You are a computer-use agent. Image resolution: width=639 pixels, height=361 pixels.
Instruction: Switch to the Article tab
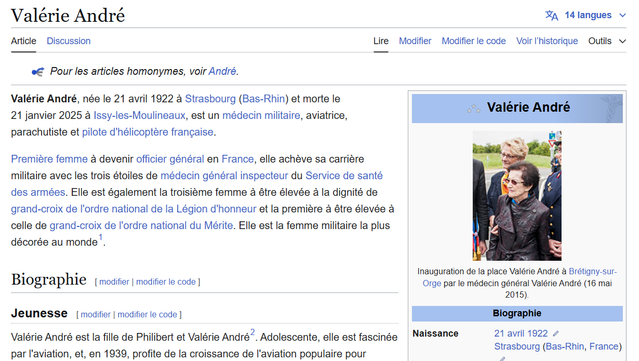(23, 41)
